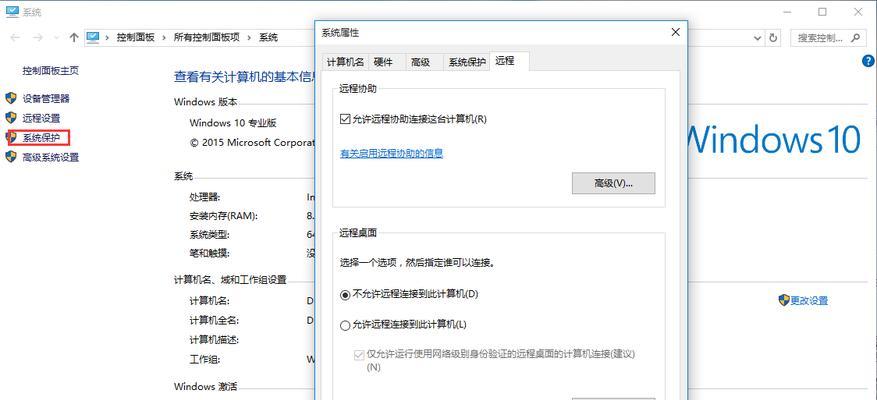
Task: Click the computer icon in the address bar
Action: click(x=93, y=37)
